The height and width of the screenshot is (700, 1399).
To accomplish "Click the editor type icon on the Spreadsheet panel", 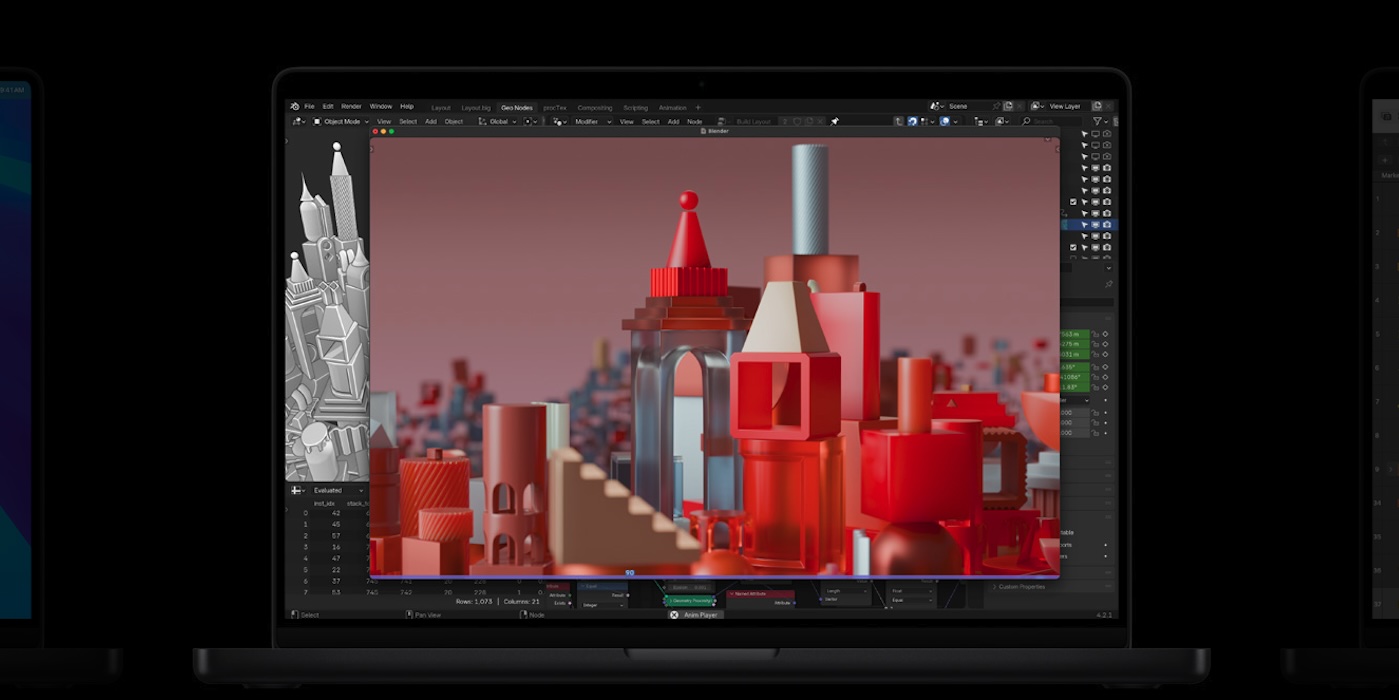I will click(x=296, y=490).
